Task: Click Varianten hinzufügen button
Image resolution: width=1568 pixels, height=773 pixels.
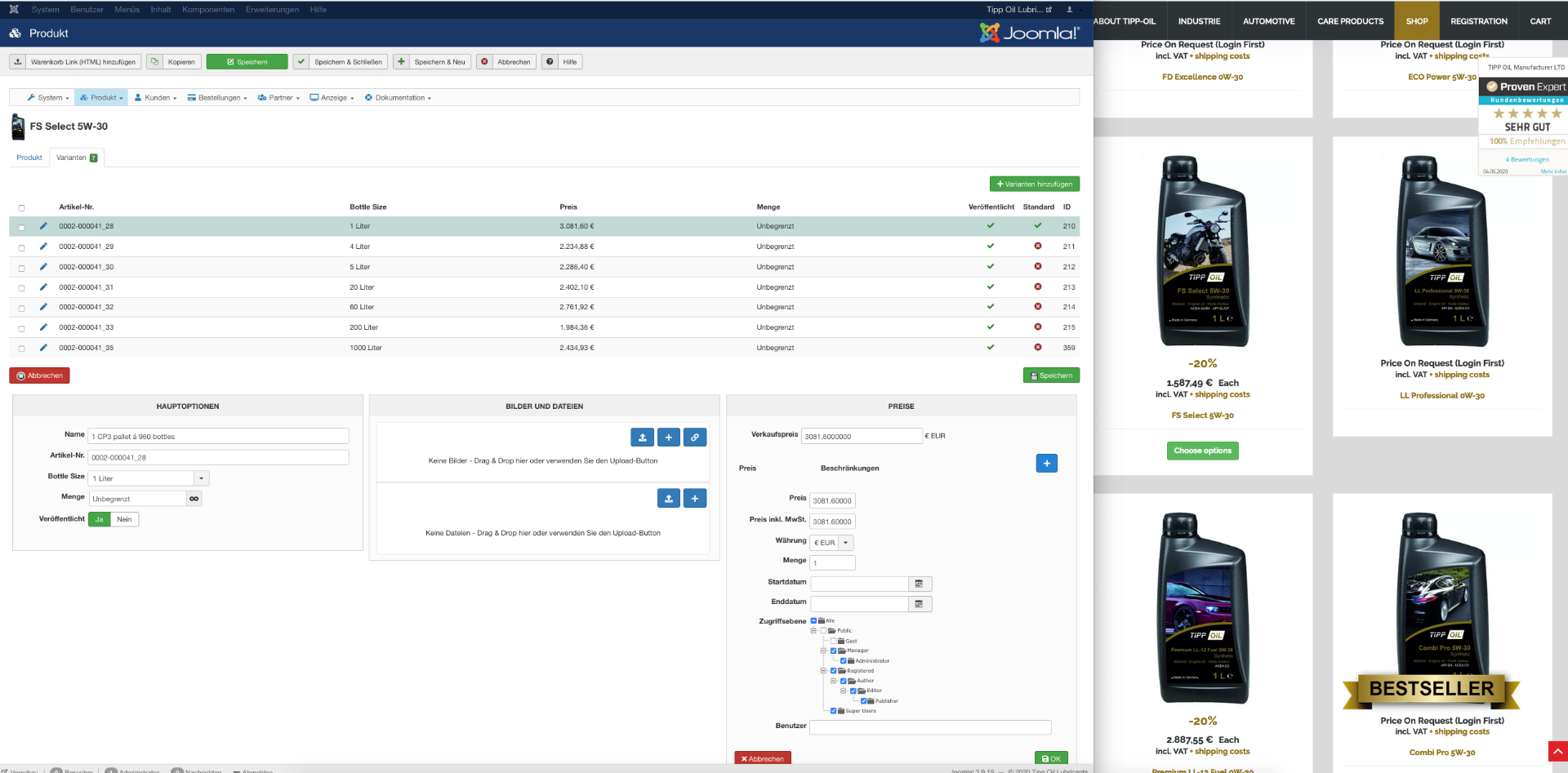Action: click(1035, 184)
